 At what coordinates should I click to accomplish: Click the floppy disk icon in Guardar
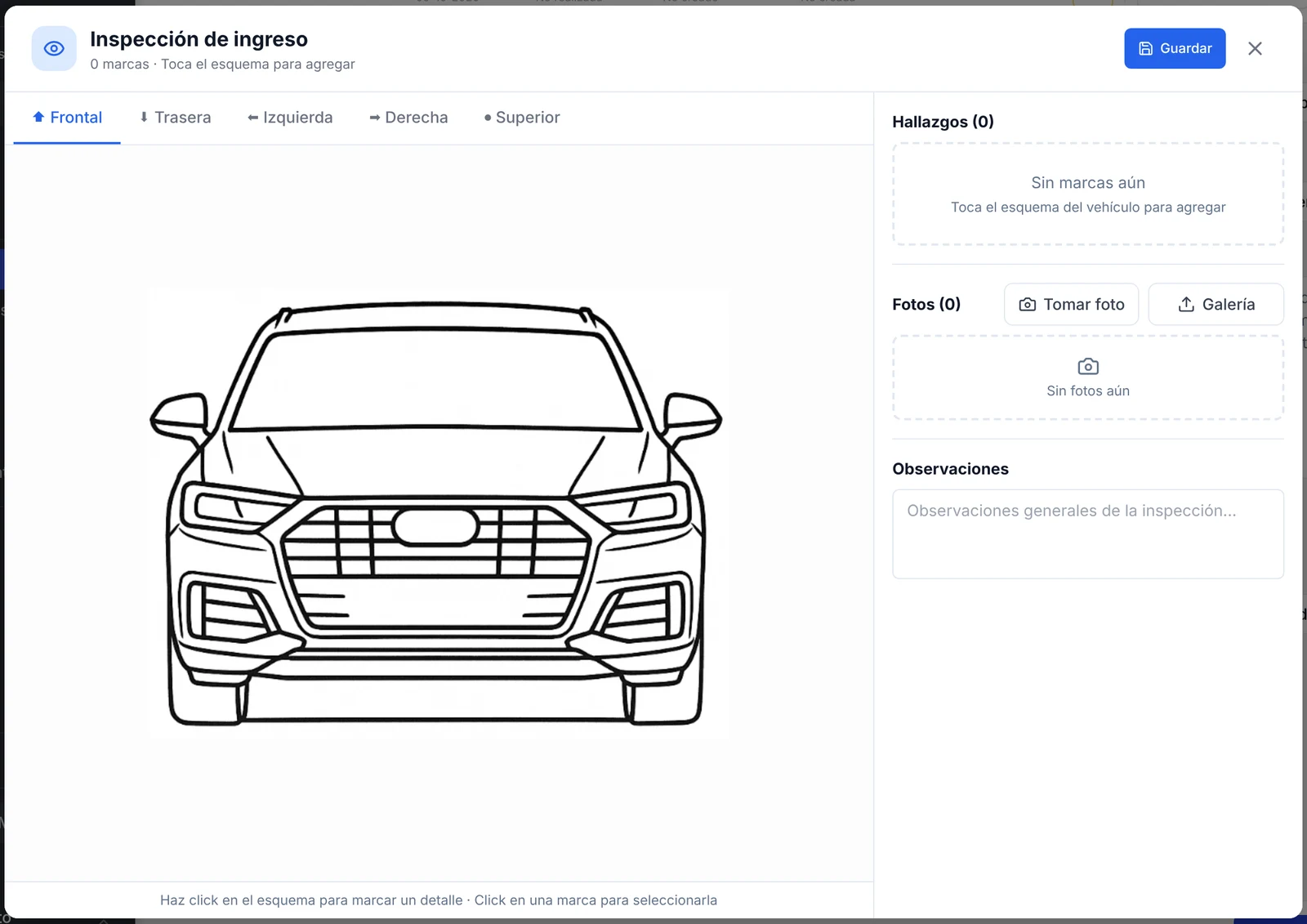(x=1145, y=49)
